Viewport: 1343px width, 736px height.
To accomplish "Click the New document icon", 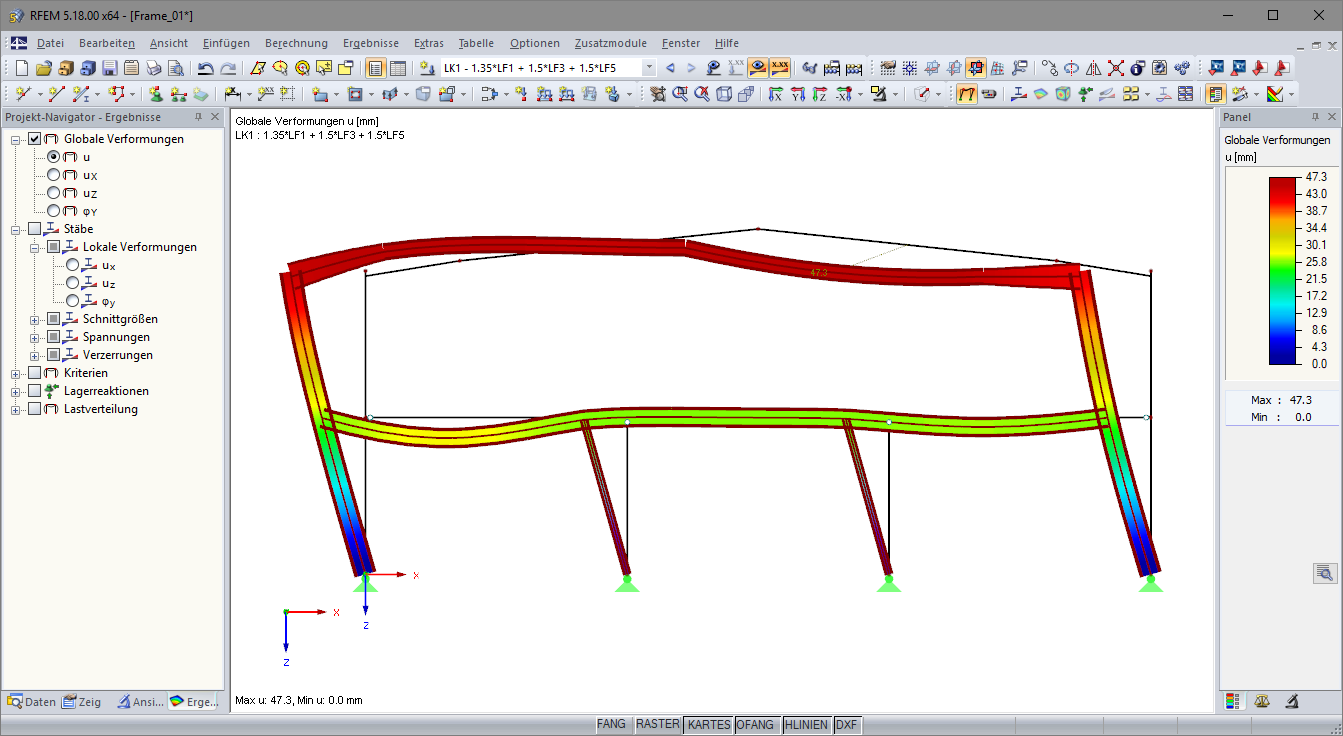I will point(23,68).
